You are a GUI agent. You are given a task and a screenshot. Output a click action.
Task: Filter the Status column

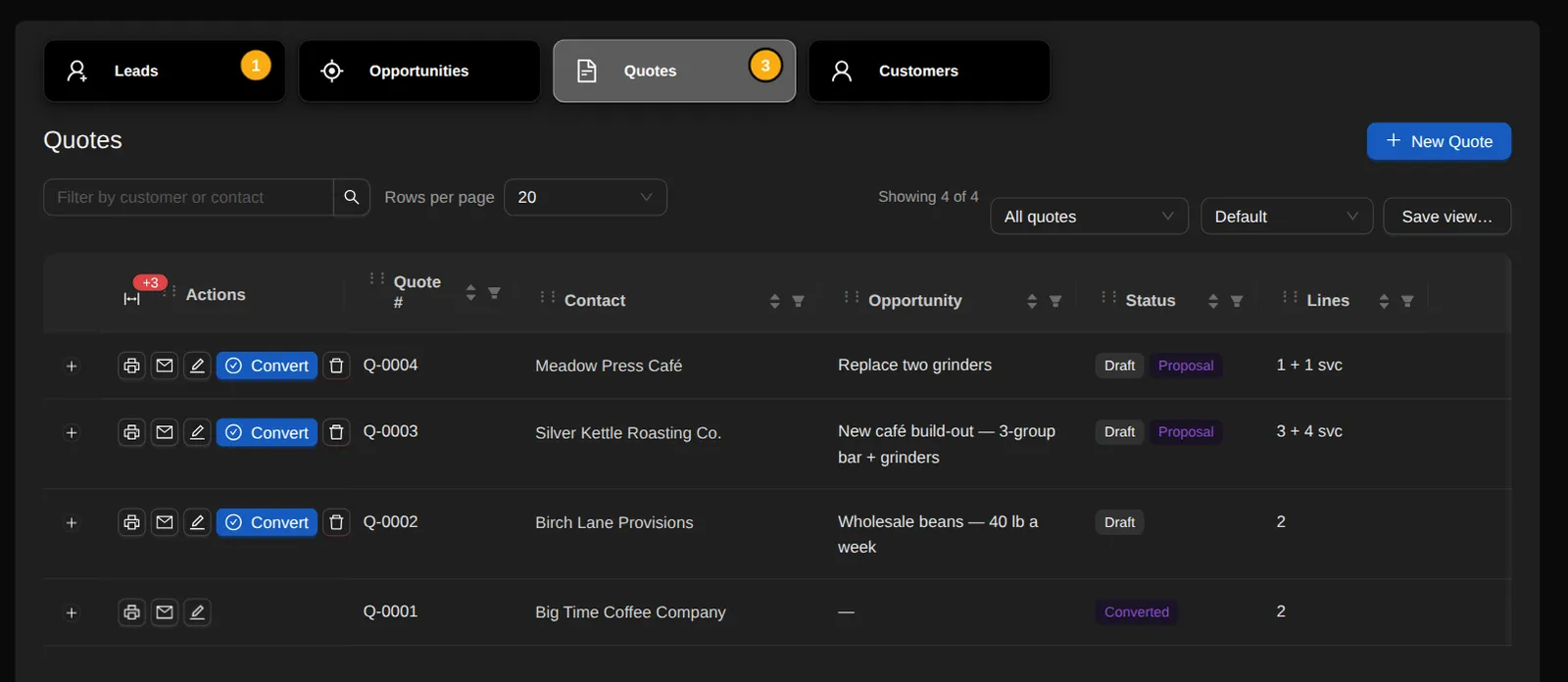(1237, 301)
